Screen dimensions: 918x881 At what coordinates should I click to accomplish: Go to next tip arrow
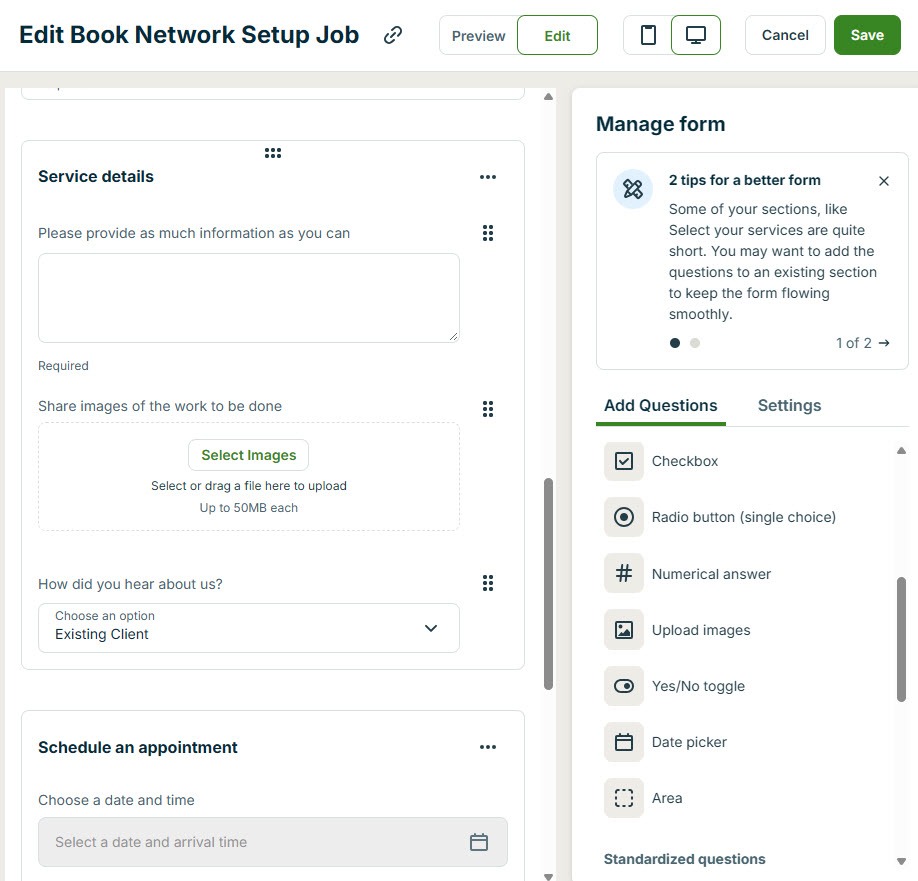884,343
